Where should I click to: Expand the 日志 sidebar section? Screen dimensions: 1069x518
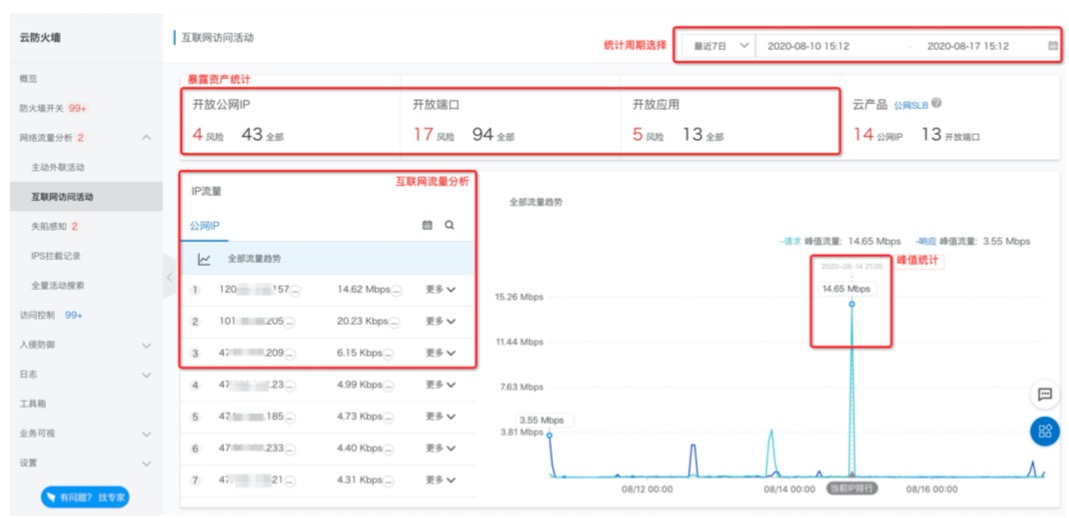pos(146,375)
